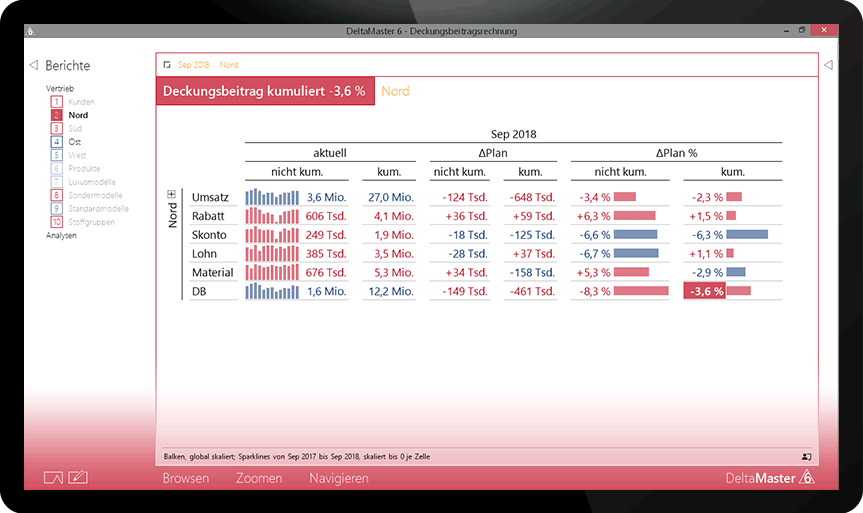The width and height of the screenshot is (863, 513).
Task: Click the Deckungsbeitrag kumuliert headline box
Action: (265, 91)
